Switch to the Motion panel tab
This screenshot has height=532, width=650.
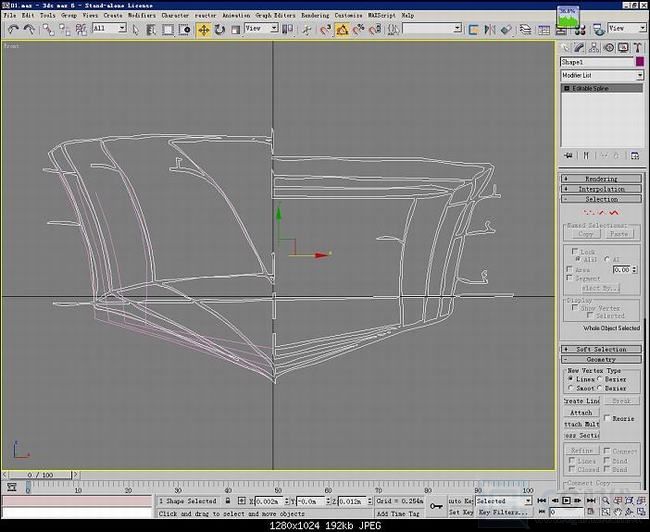pos(609,47)
